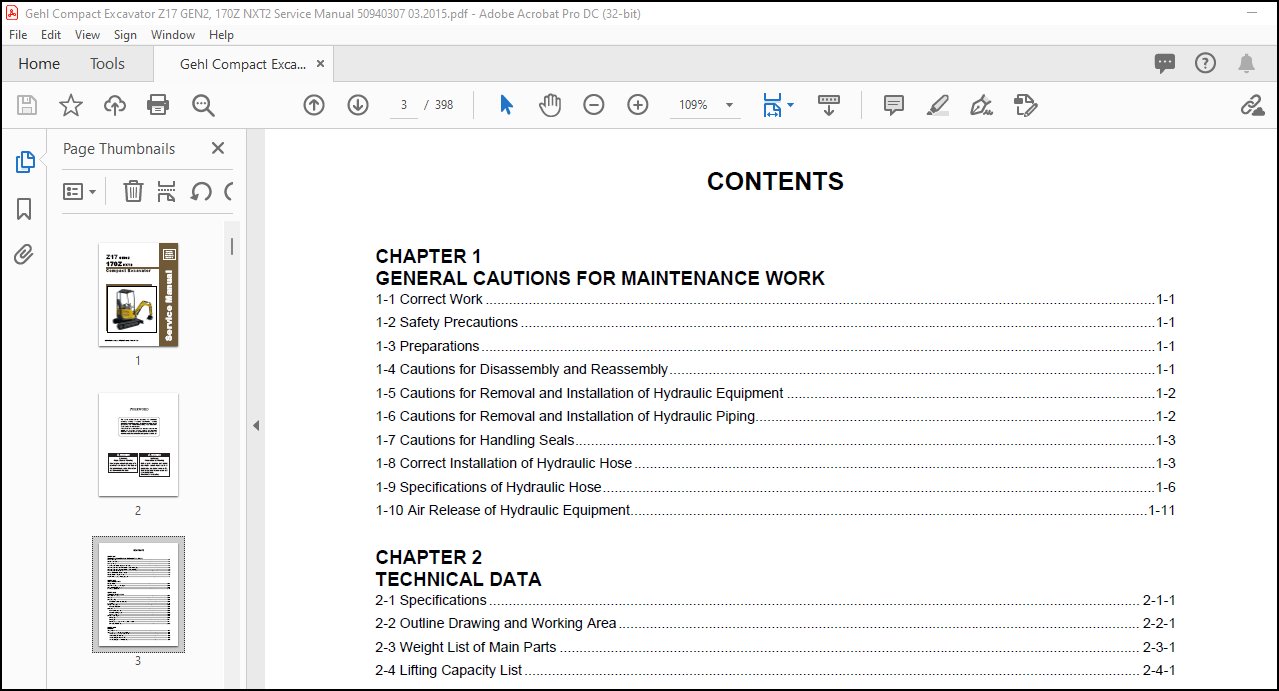Follow 1-9 Specifications of Hydraulic Hose

coord(775,487)
